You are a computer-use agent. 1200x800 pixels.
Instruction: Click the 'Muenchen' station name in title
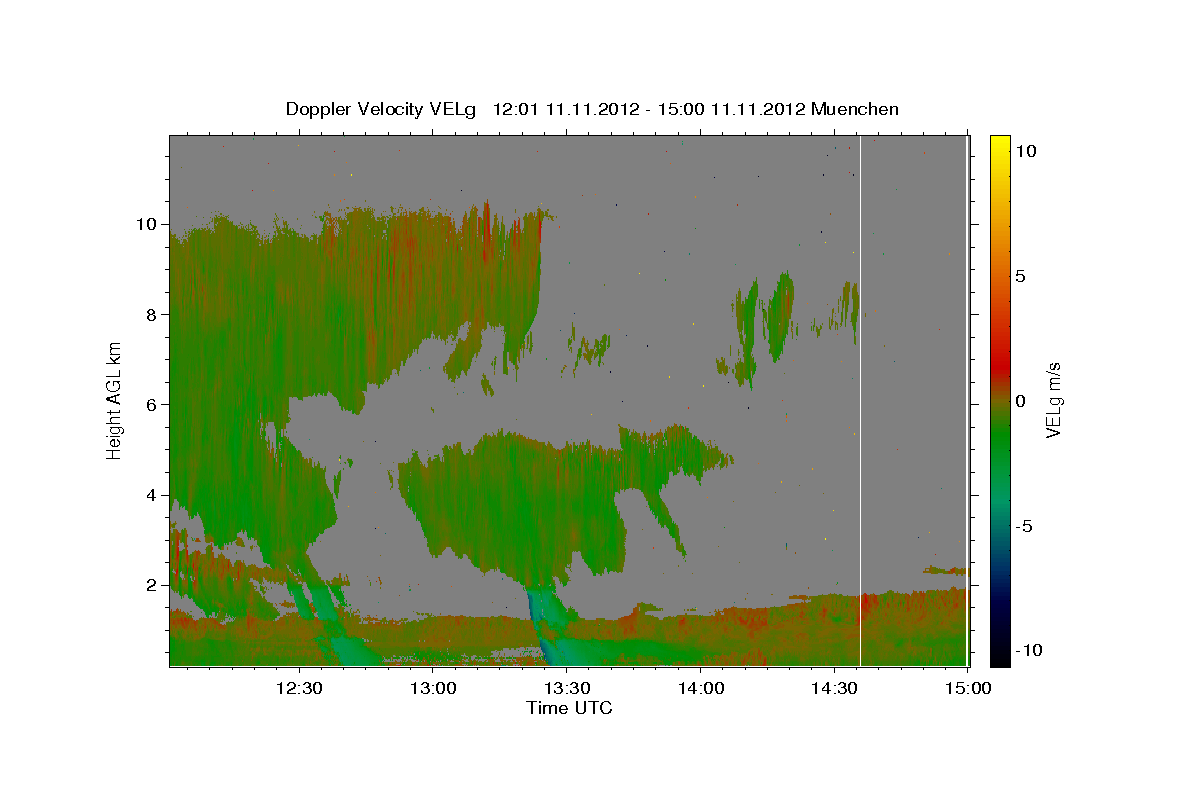point(855,109)
